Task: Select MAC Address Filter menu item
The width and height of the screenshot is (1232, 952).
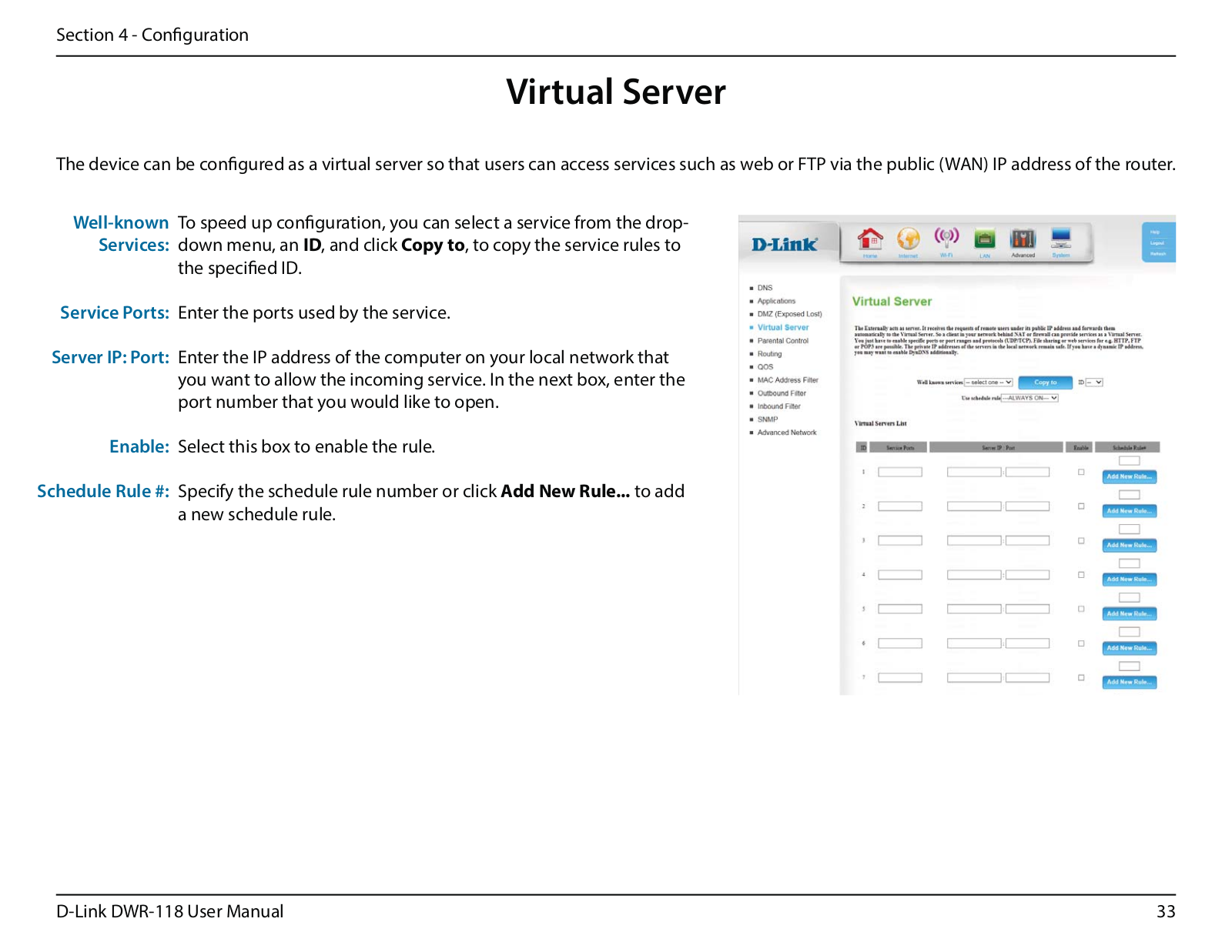Action: [x=788, y=380]
